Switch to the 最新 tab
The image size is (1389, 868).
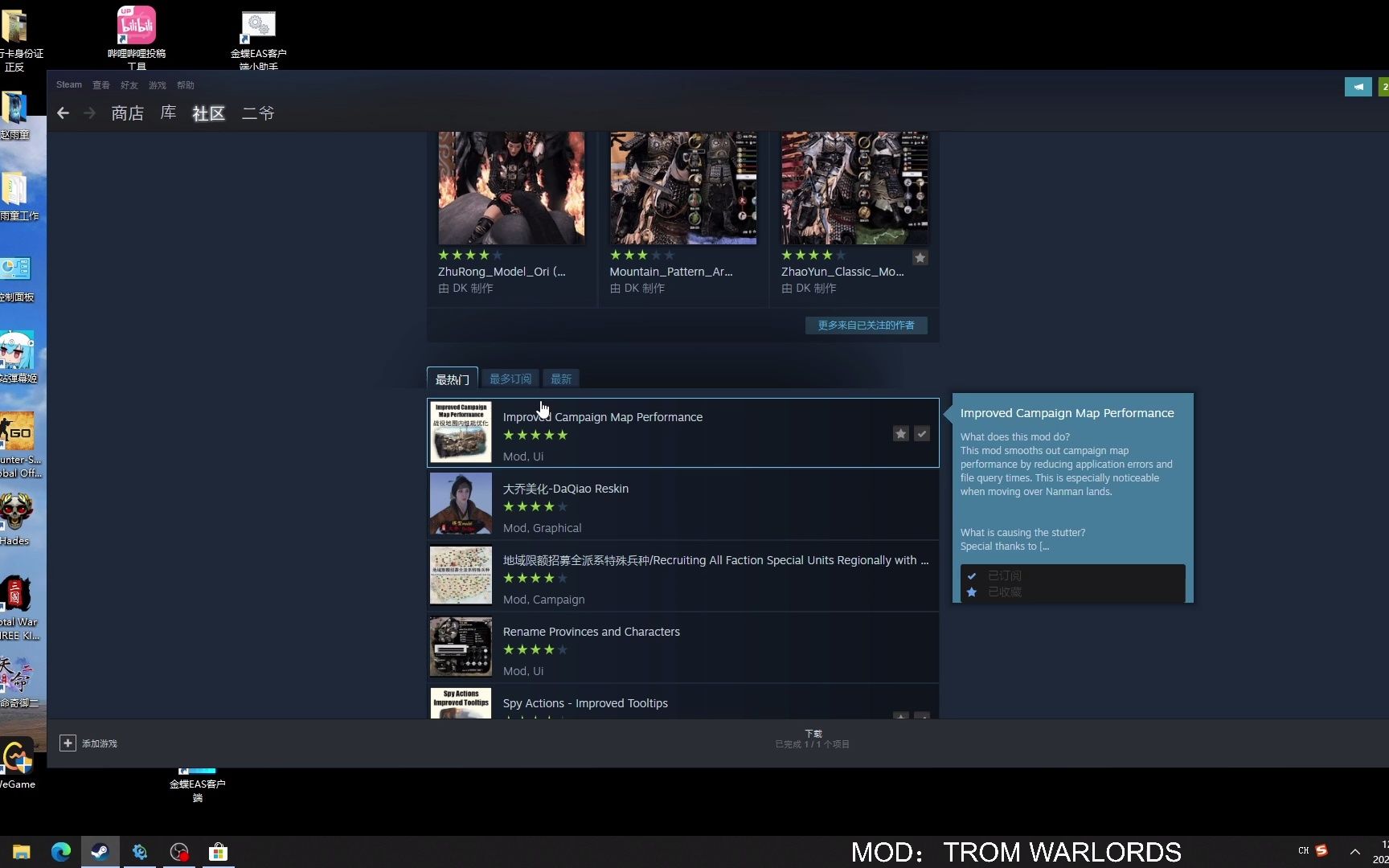click(561, 379)
